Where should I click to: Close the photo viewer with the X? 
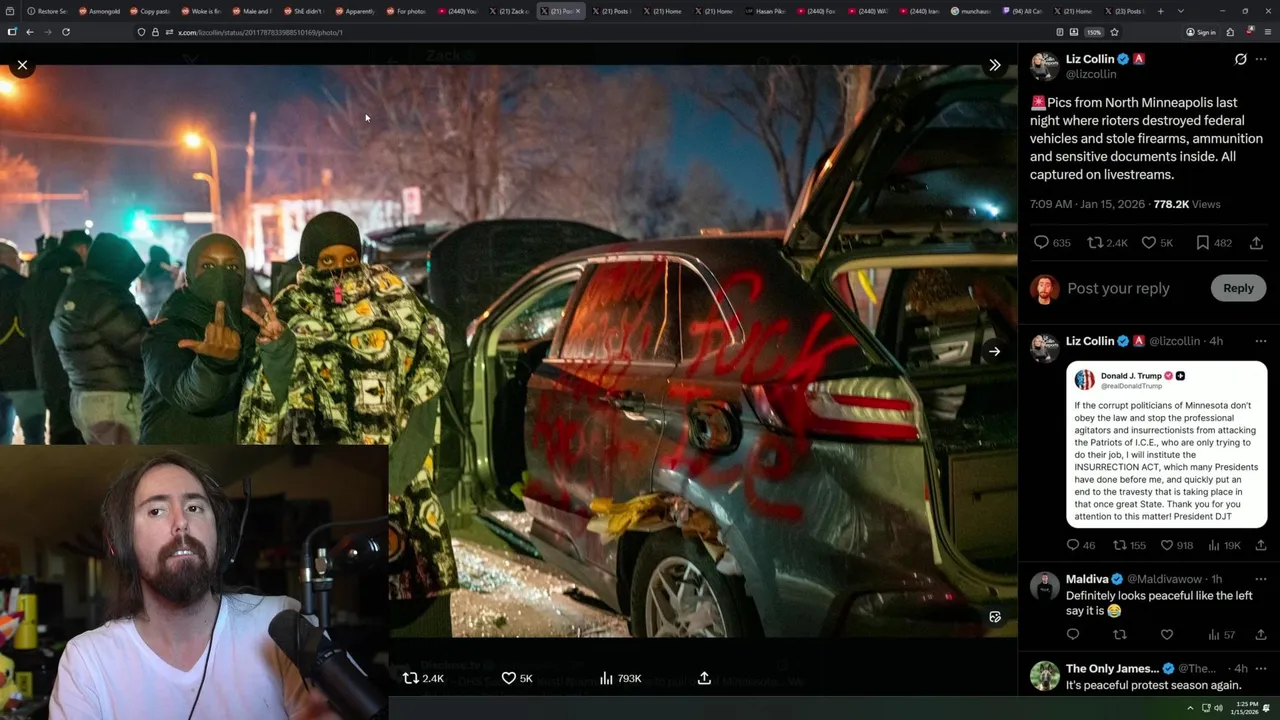[x=22, y=65]
